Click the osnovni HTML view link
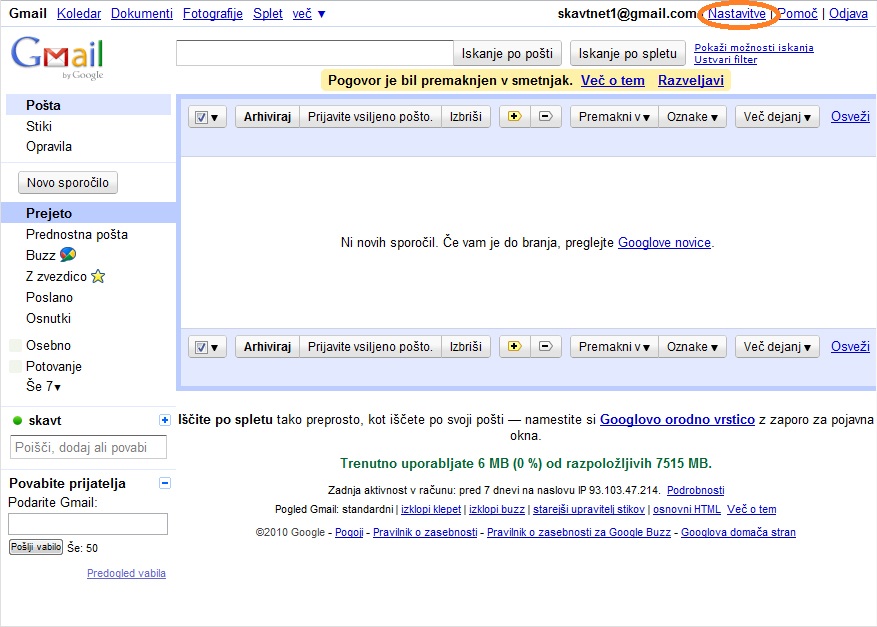This screenshot has height=627, width=877. [x=686, y=509]
